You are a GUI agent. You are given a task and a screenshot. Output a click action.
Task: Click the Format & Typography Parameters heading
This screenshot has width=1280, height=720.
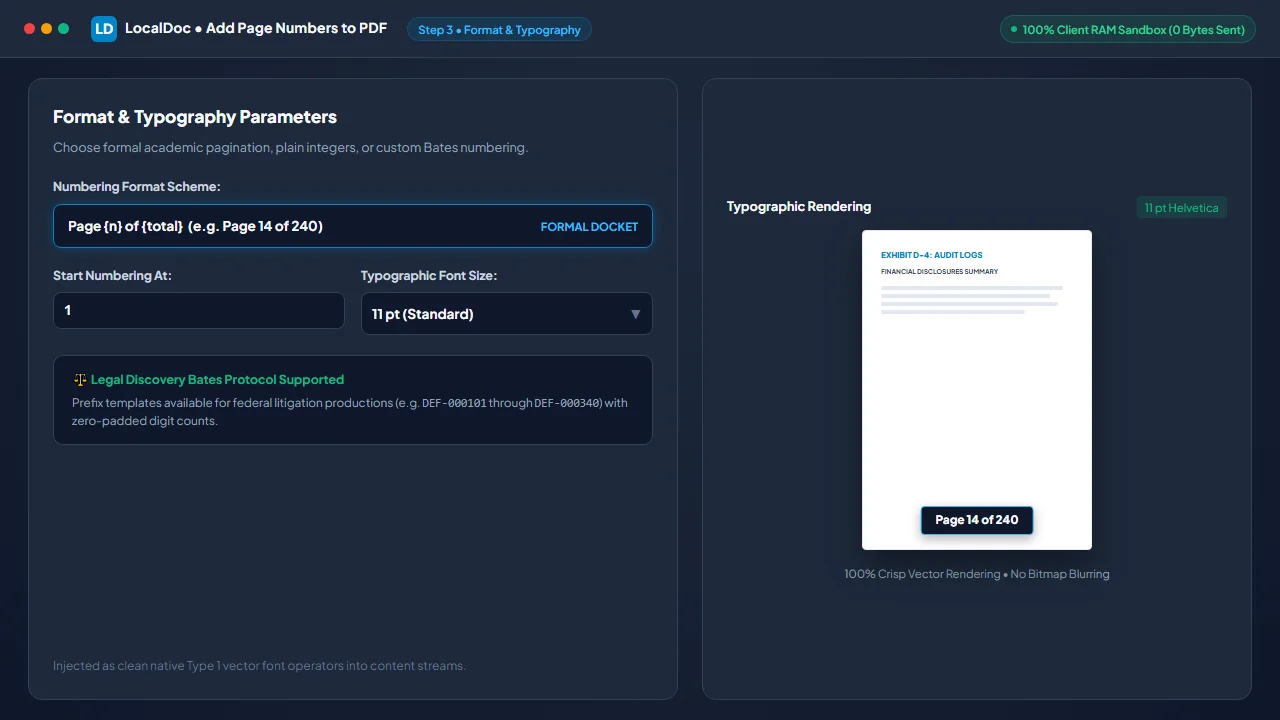195,117
